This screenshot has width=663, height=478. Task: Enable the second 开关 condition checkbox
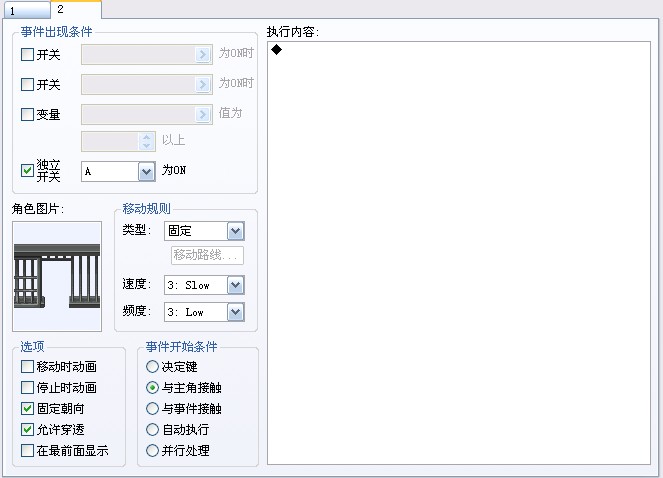point(27,85)
